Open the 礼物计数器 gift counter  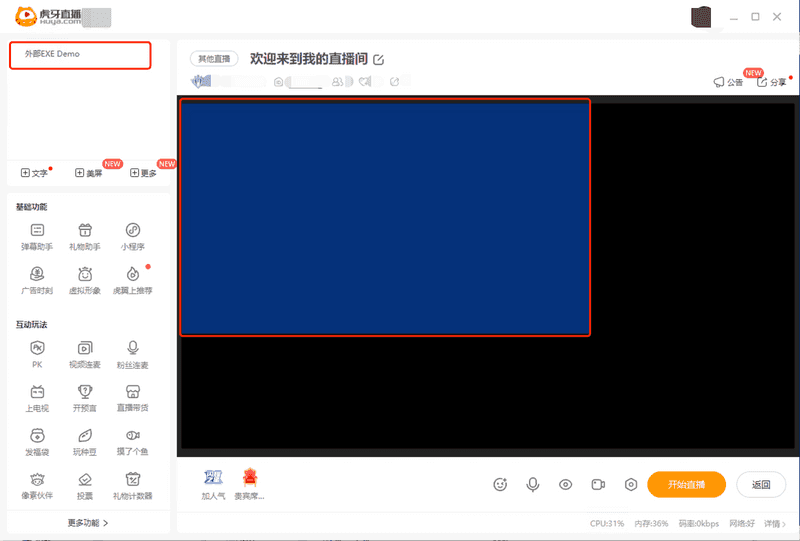click(133, 486)
